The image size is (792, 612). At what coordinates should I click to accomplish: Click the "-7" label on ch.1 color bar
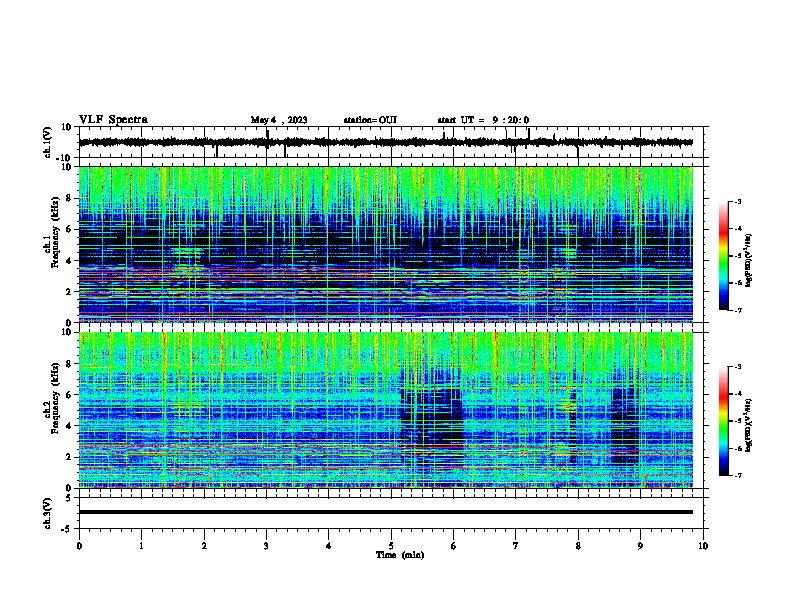737,310
